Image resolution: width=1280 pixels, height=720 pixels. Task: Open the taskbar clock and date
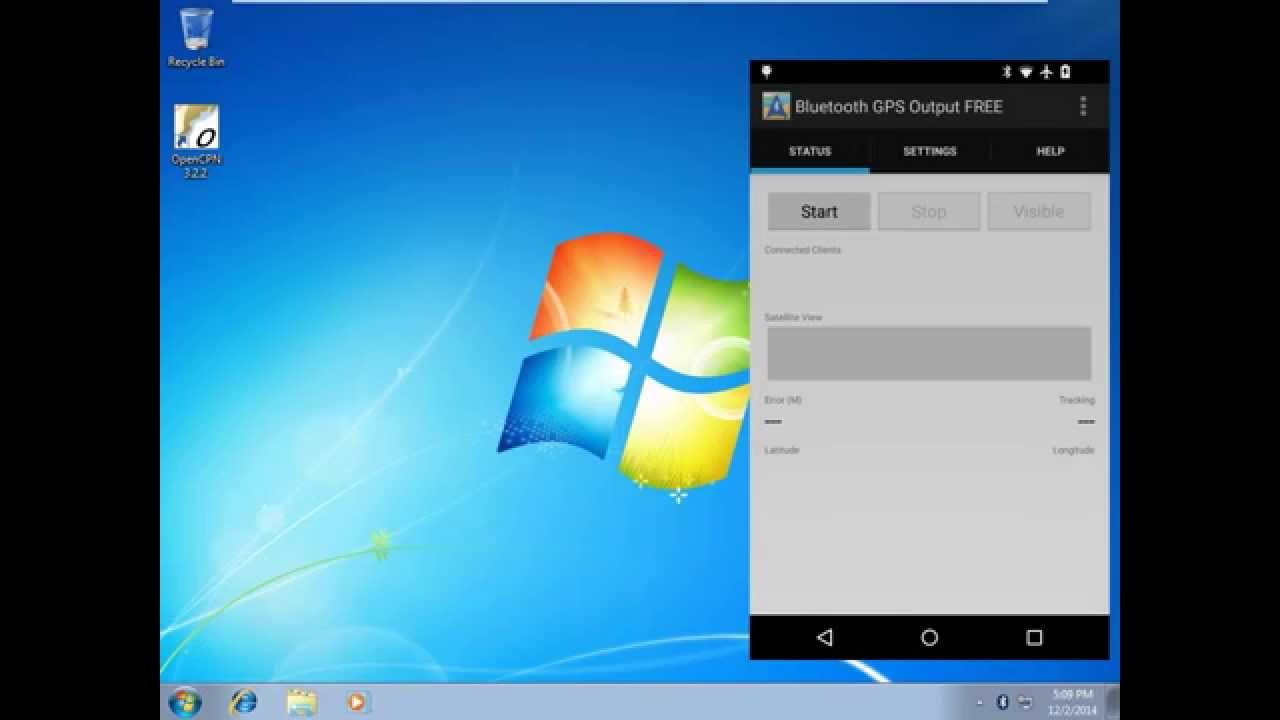(1073, 702)
